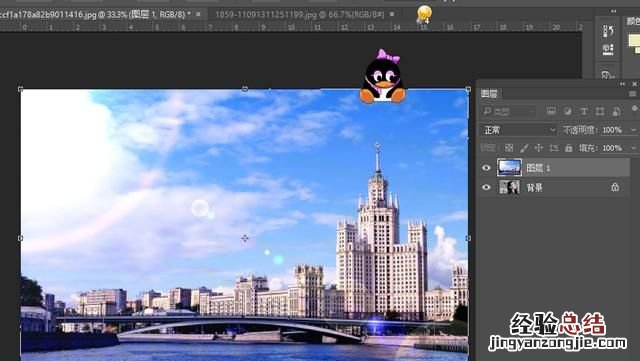Viewport: 640px width, 361px height.
Task: Filter layers by type (T) icon
Action: (584, 111)
